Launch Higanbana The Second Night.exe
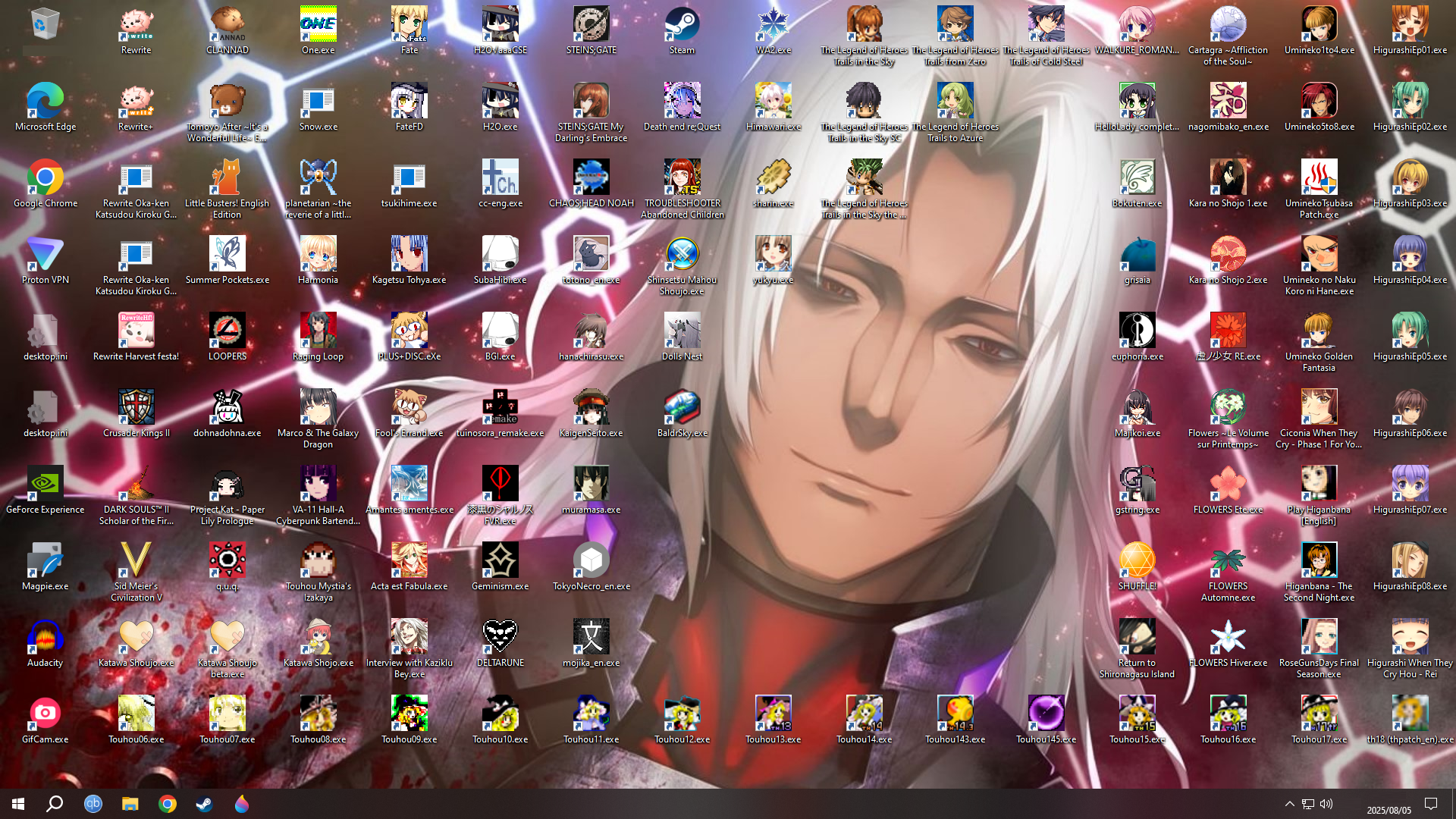 point(1319,572)
